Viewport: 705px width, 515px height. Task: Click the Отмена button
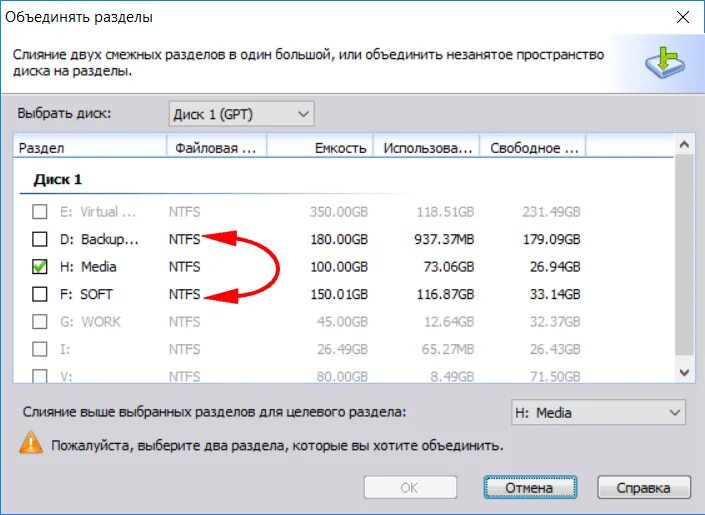click(x=530, y=488)
